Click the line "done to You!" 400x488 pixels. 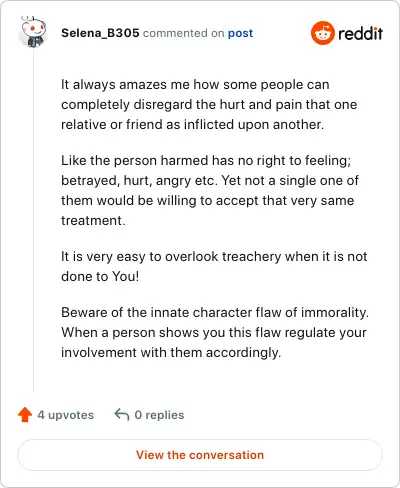(100, 276)
